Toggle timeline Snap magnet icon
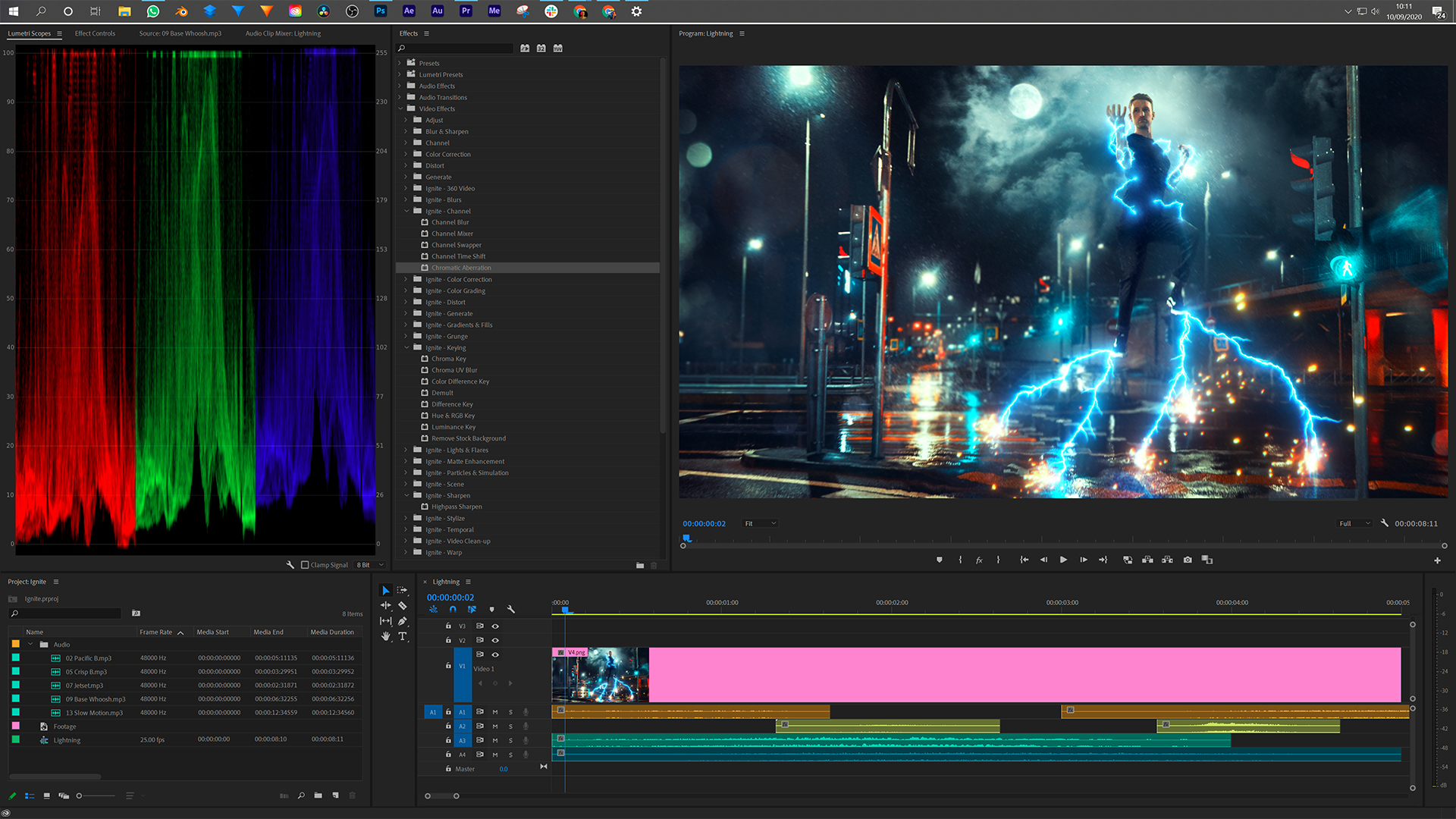The image size is (1456, 819). click(x=453, y=609)
